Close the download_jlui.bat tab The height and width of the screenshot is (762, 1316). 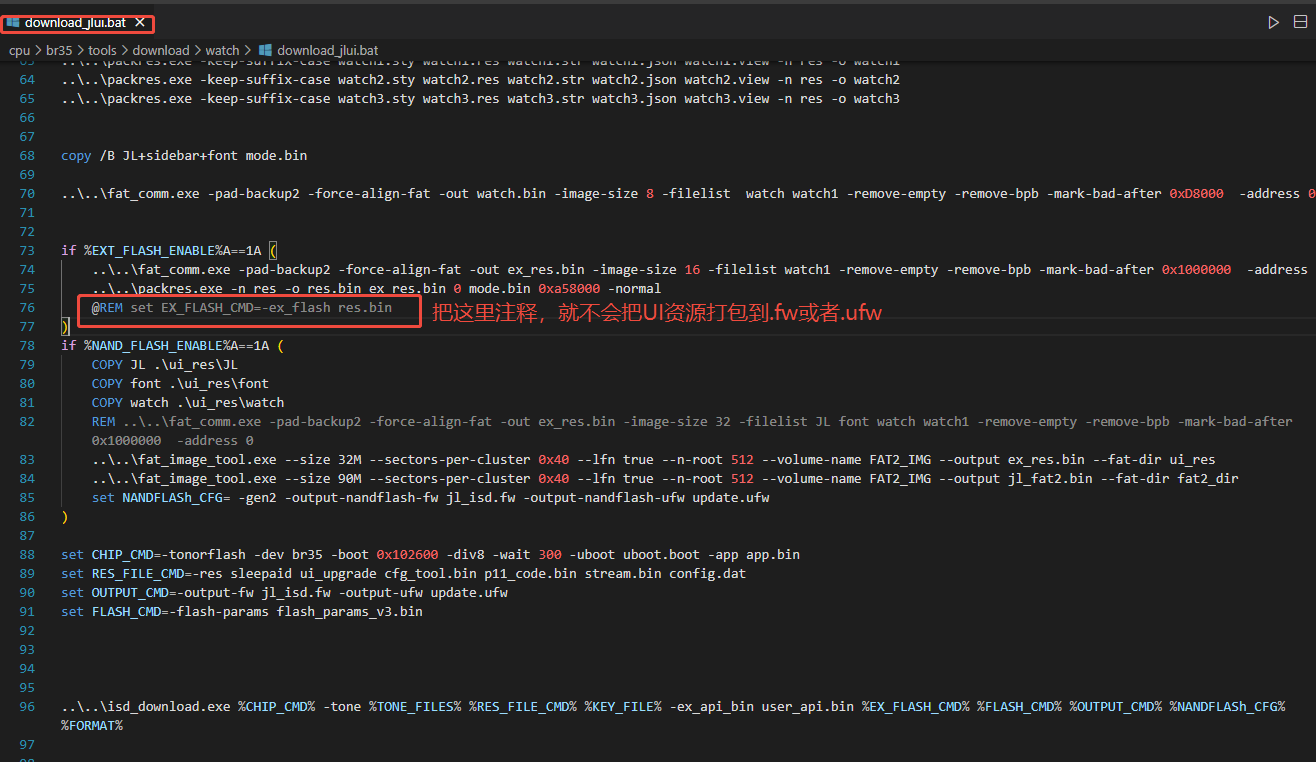click(140, 22)
